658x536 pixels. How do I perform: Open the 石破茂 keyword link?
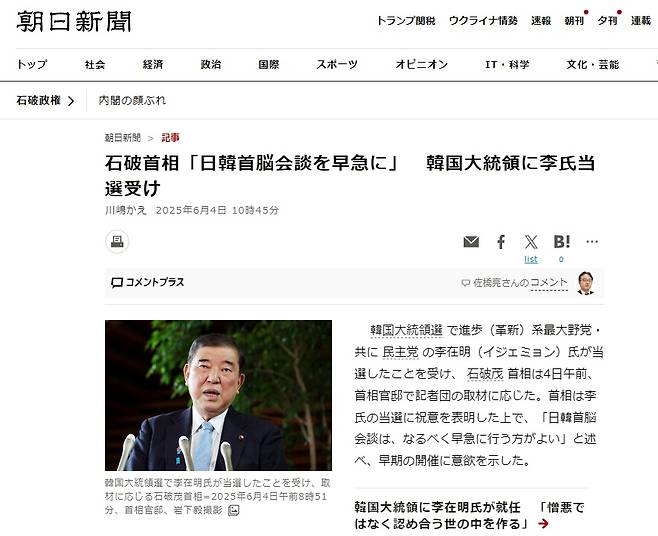[485, 374]
